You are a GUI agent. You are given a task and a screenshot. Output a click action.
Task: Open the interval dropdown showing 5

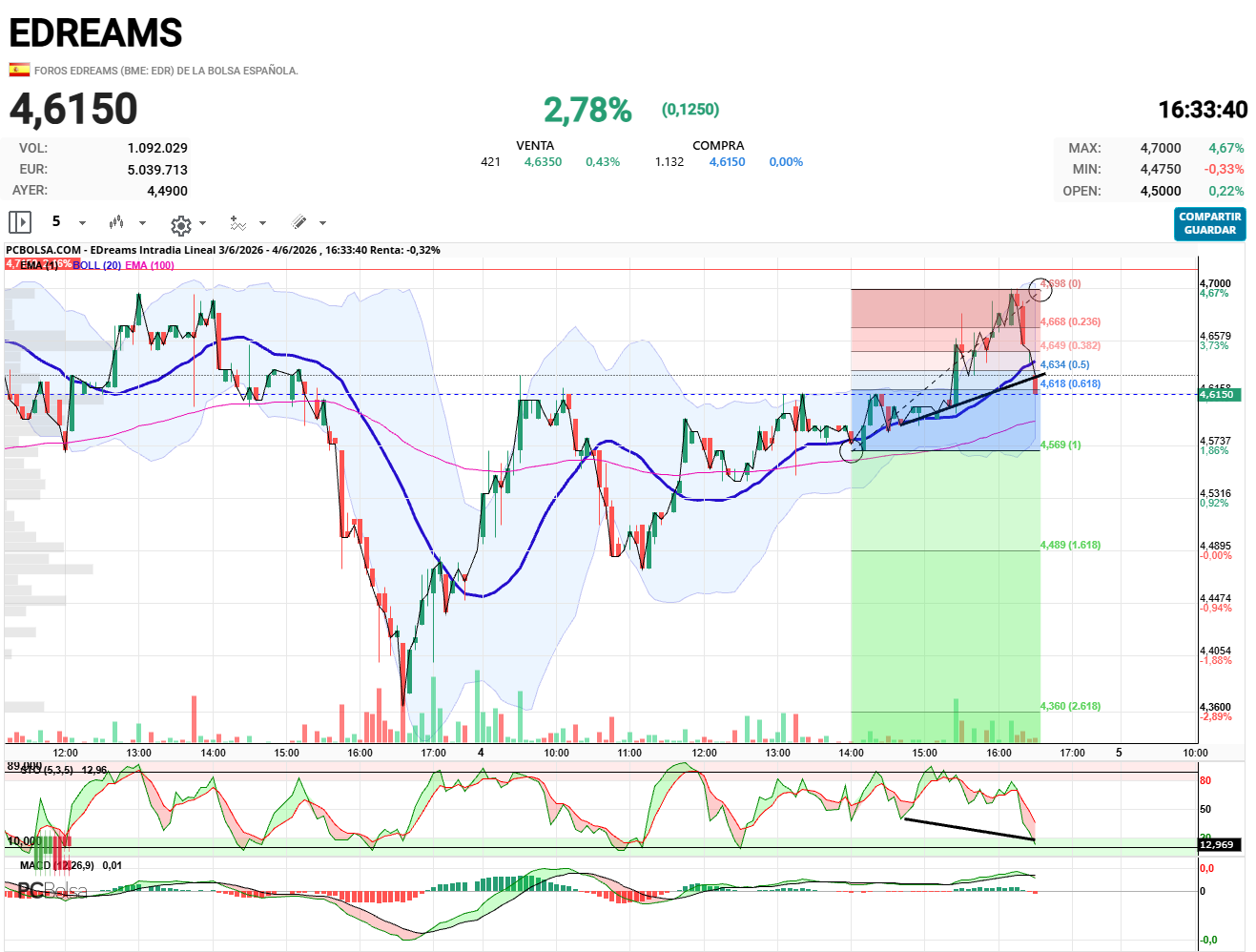(67, 221)
